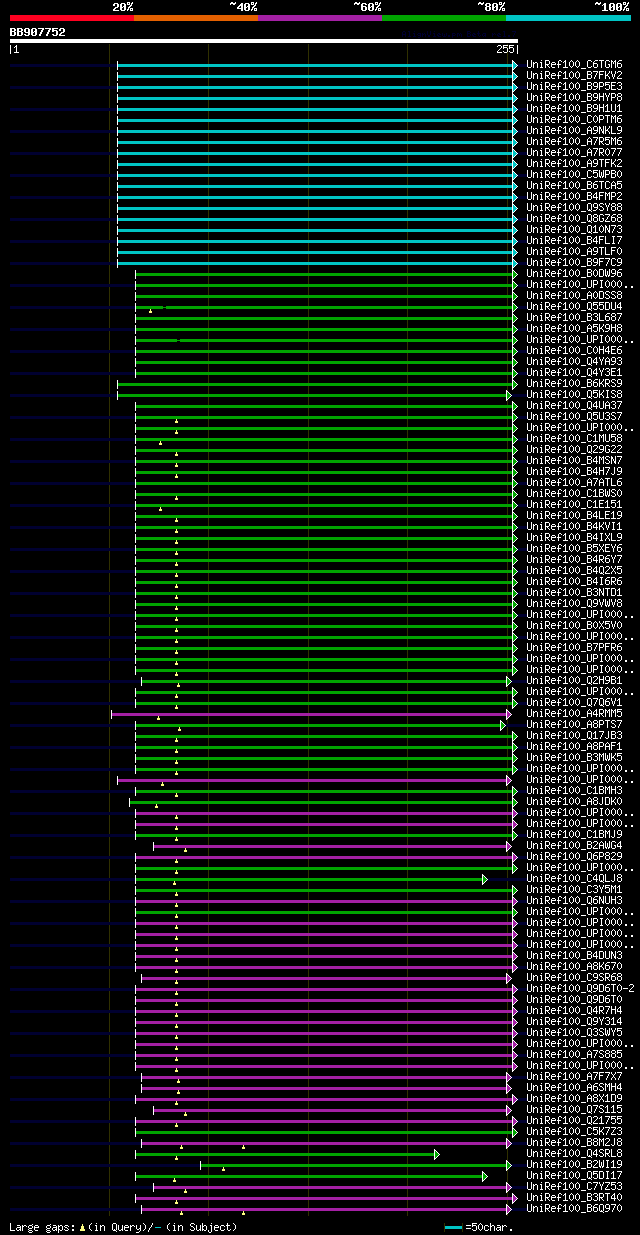The image size is (640, 1235).
Task: Select label UniRef100_Q5DI17
Action: 574,1175
